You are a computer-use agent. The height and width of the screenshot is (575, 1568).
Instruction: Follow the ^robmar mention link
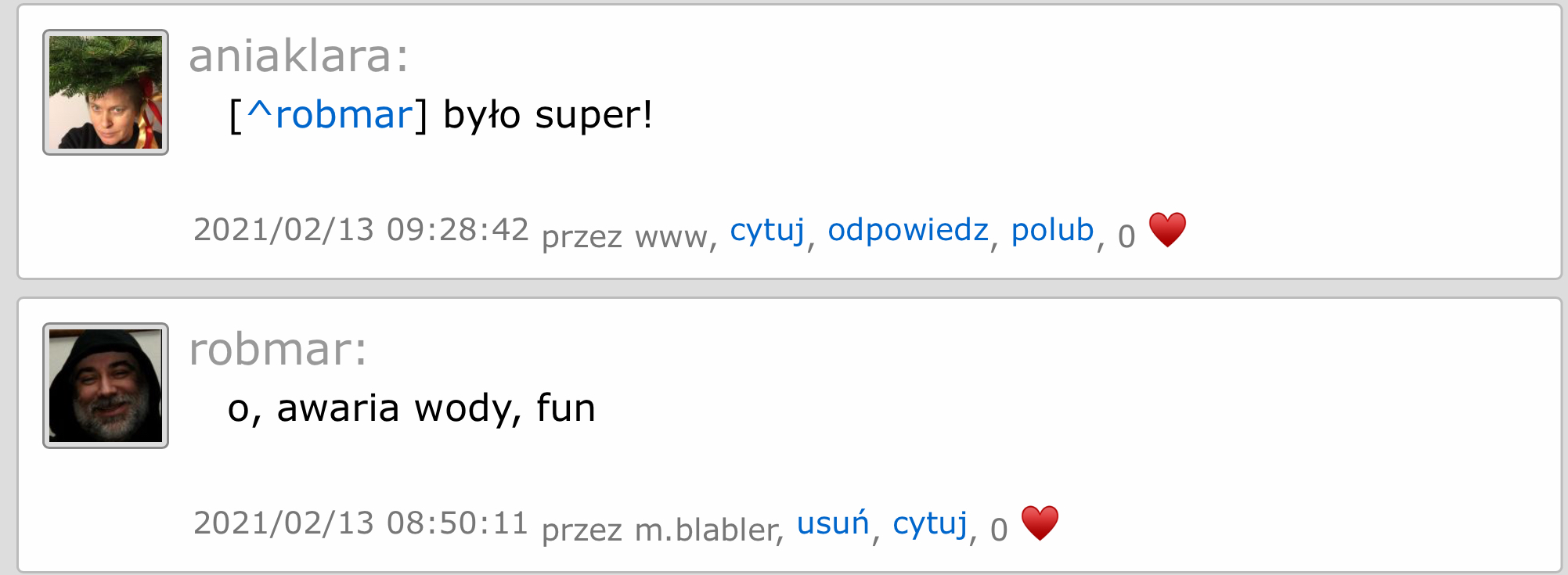point(330,115)
